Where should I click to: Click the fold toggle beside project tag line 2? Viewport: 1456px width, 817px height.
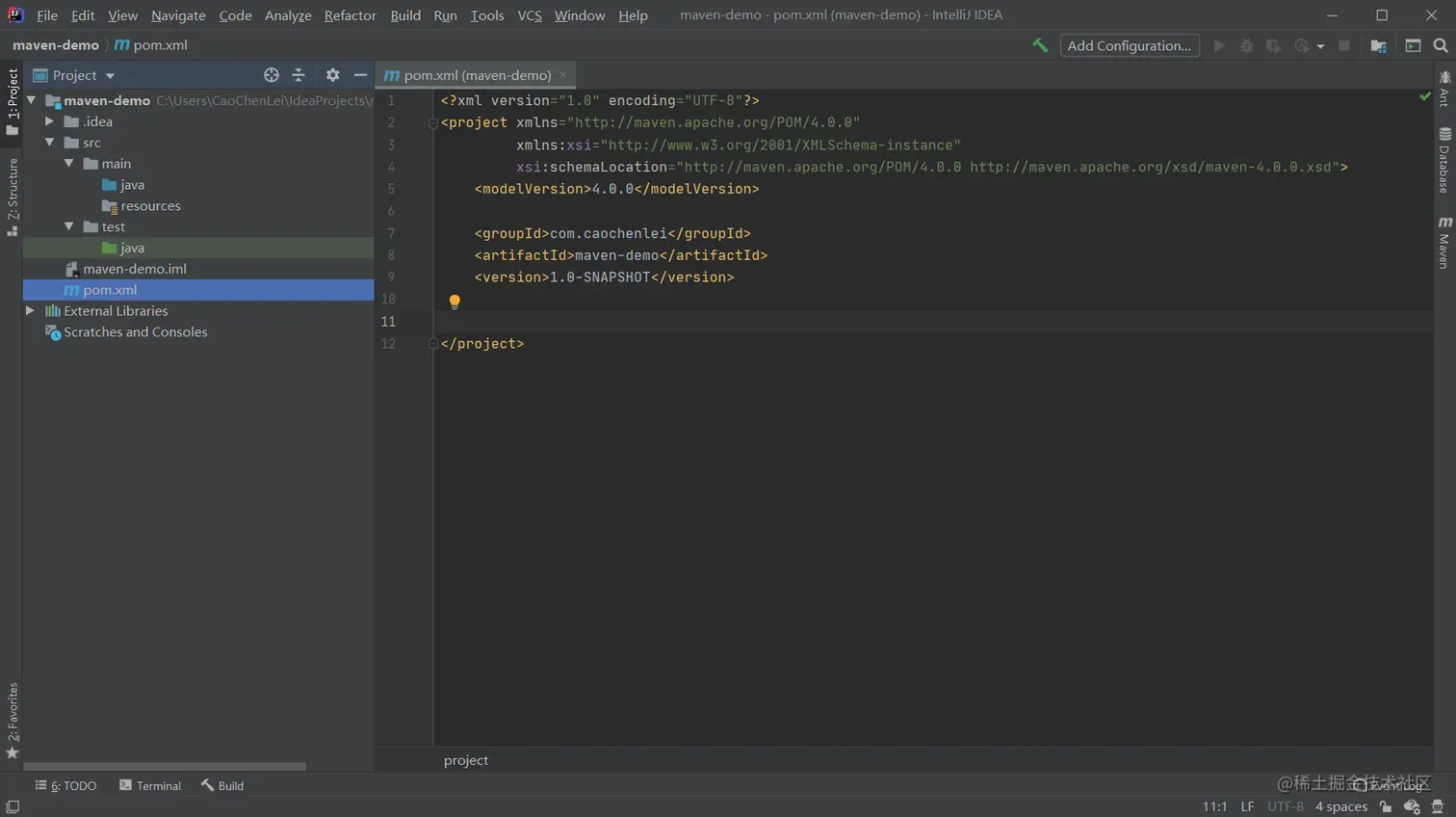point(432,123)
